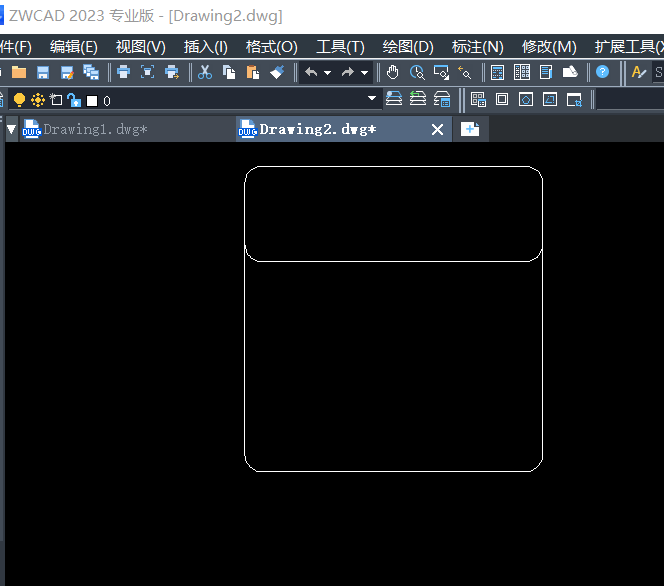Click the Save As icon with pencil
664x586 pixels.
pyautogui.click(x=67, y=72)
